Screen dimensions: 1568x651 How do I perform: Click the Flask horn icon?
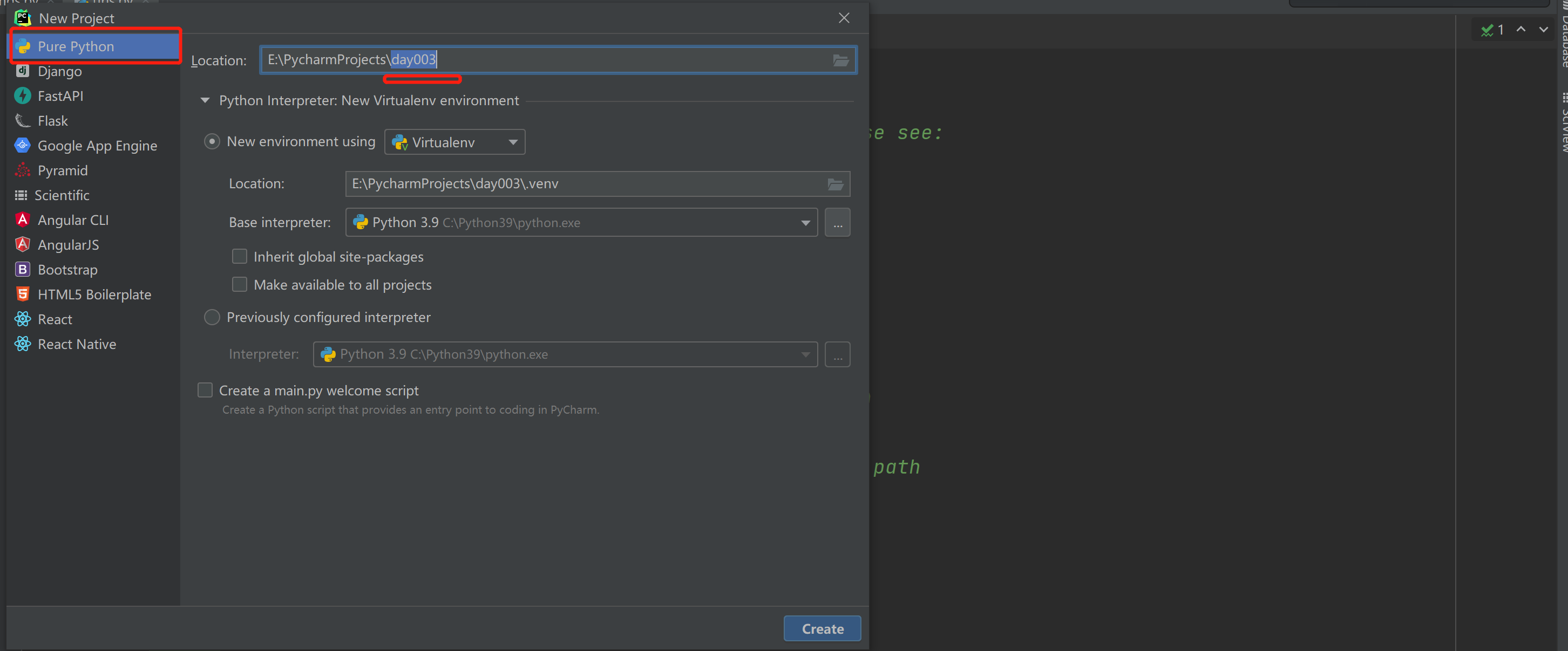(x=23, y=120)
